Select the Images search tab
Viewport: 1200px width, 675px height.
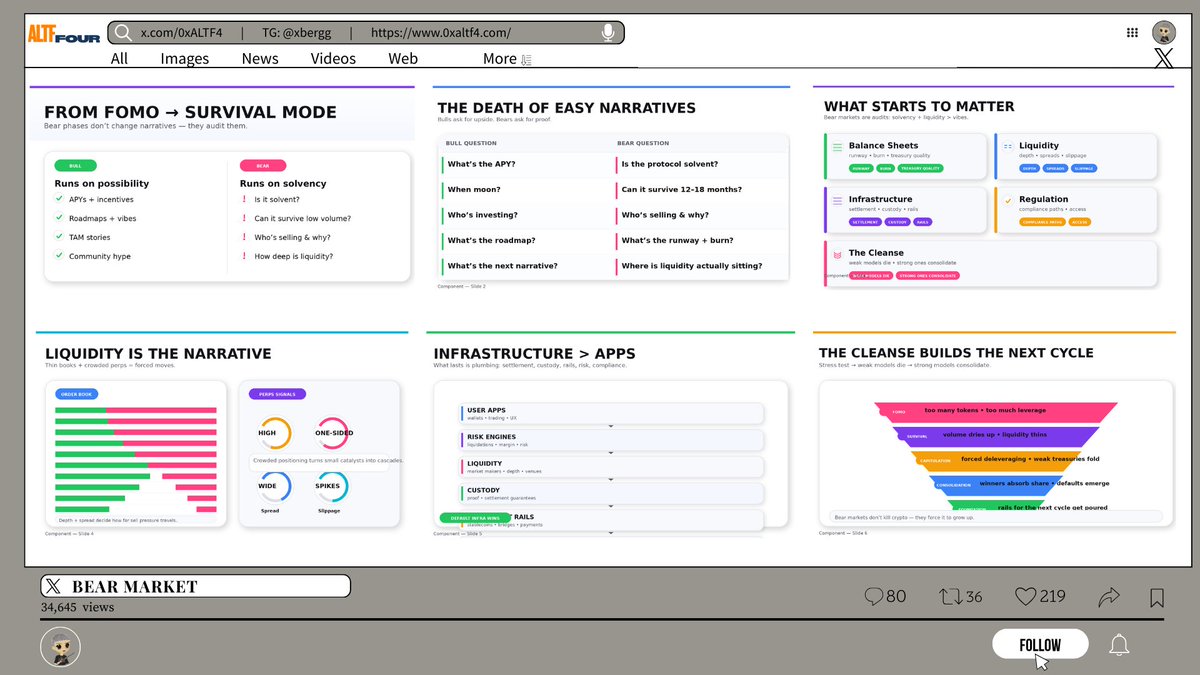(x=185, y=58)
